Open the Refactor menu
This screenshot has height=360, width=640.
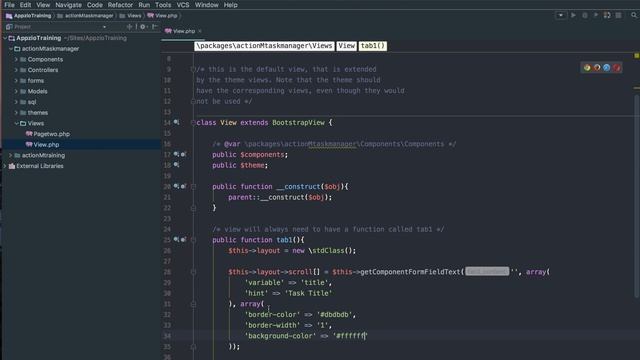(120, 5)
